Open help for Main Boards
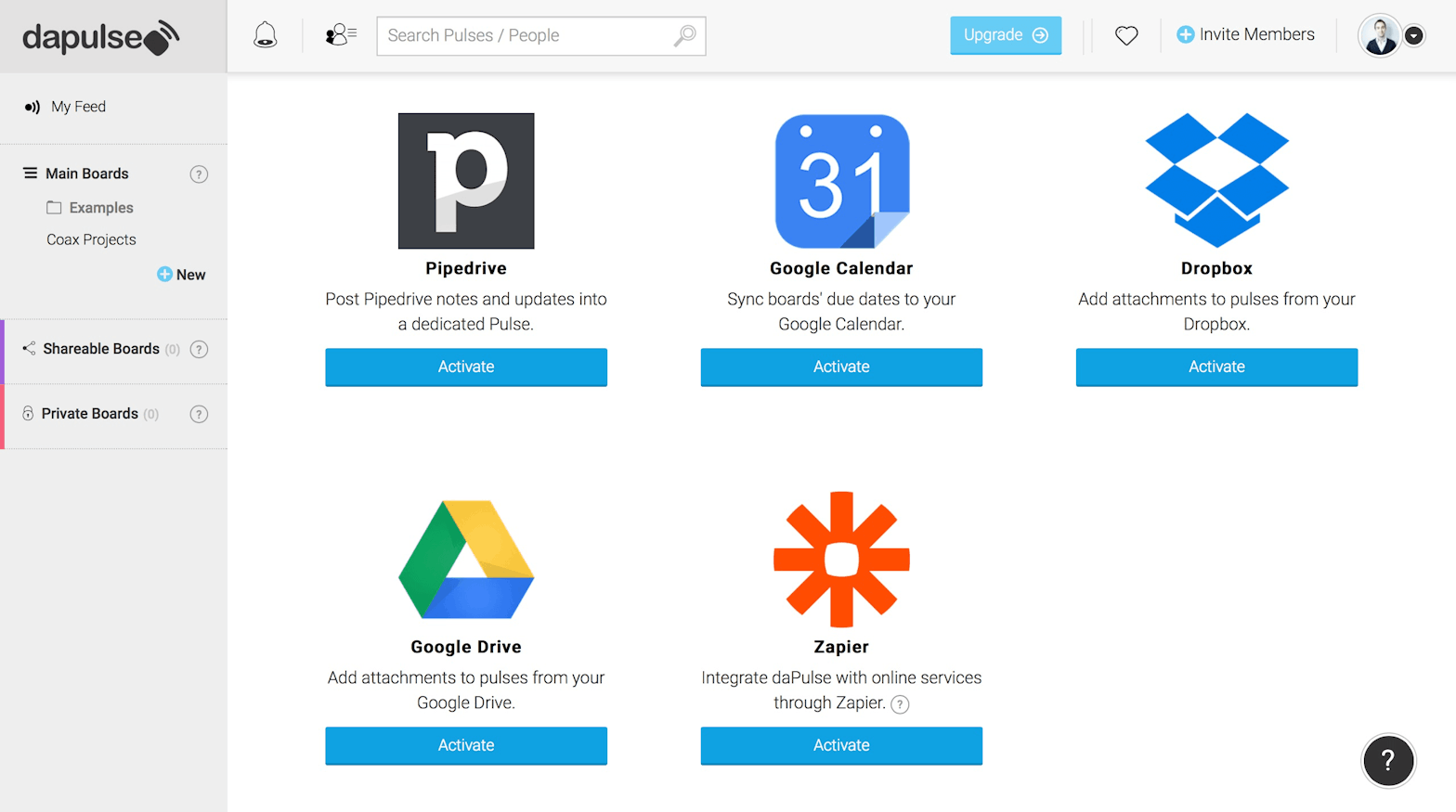The image size is (1456, 812). click(199, 174)
